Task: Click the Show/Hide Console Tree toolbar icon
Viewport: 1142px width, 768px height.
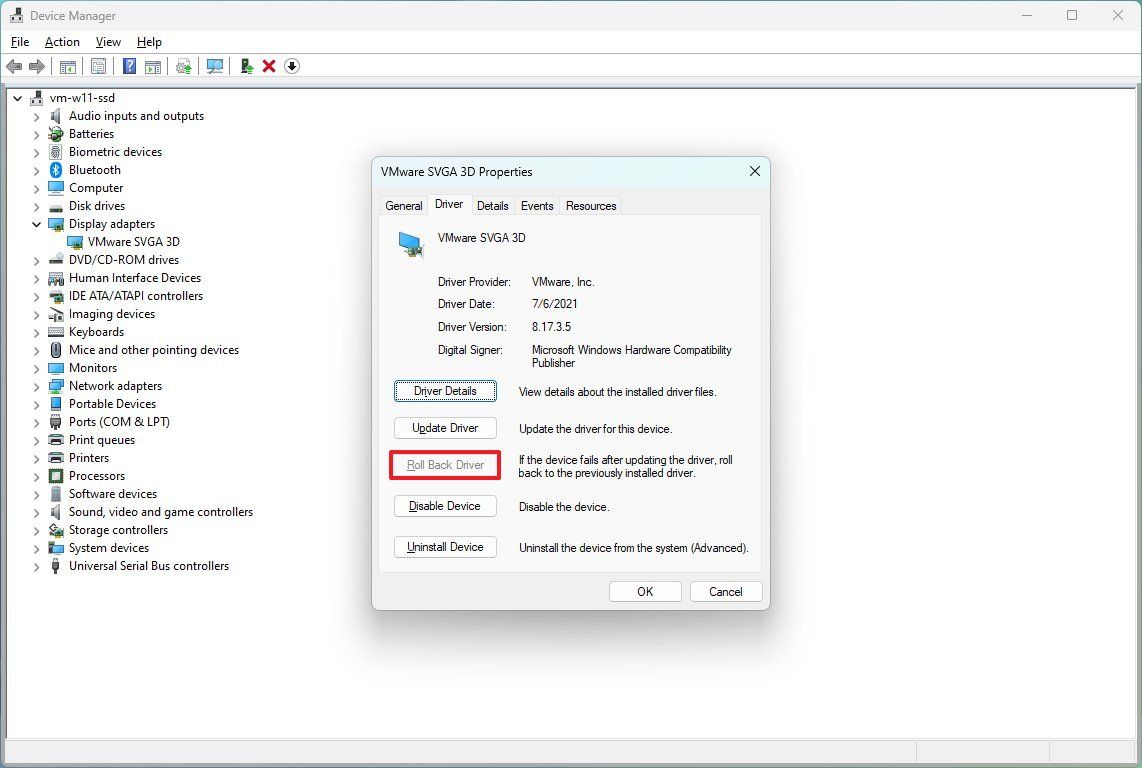Action: pyautogui.click(x=67, y=66)
